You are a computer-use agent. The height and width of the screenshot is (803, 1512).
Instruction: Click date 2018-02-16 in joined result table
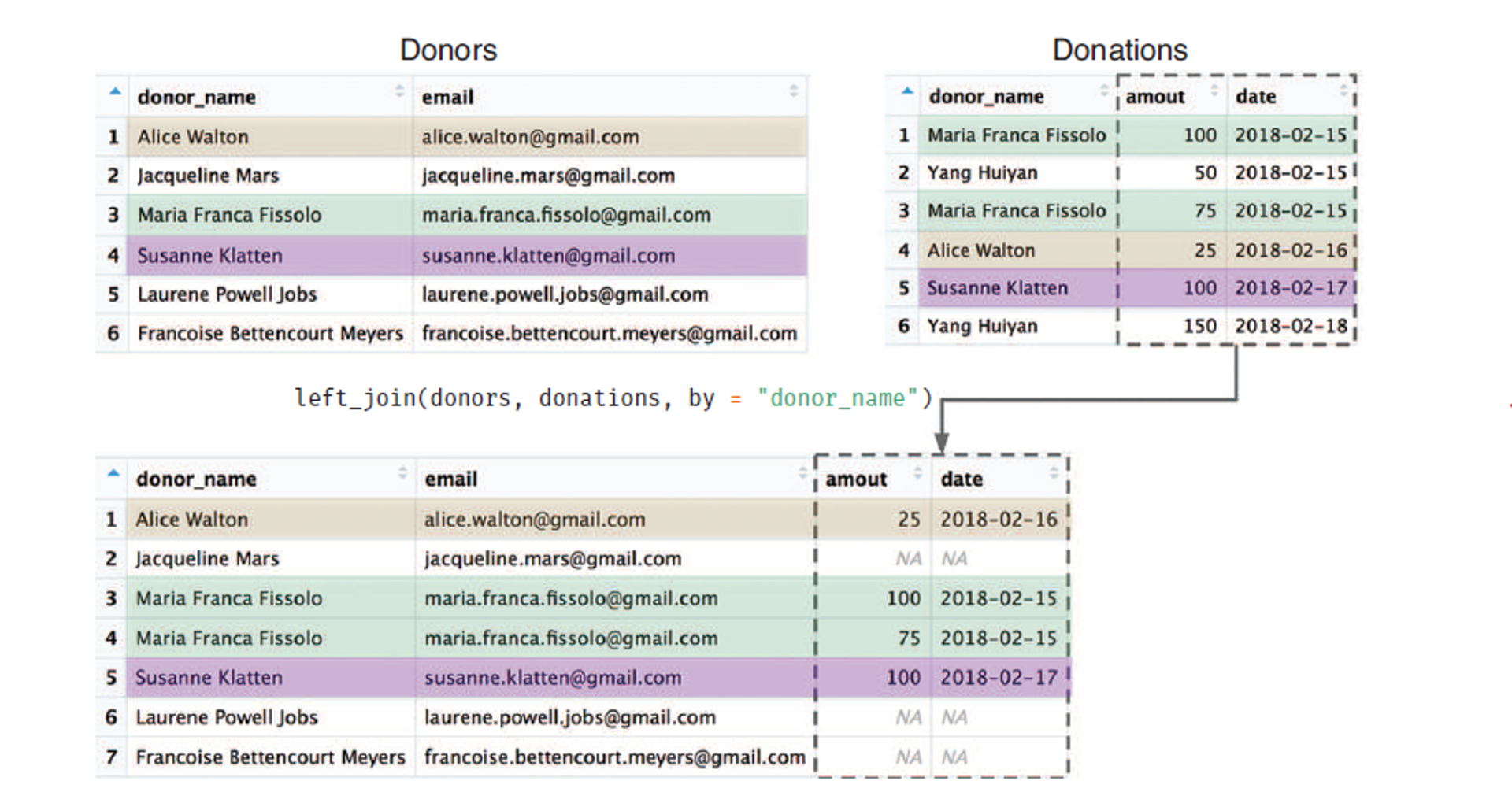coord(999,520)
